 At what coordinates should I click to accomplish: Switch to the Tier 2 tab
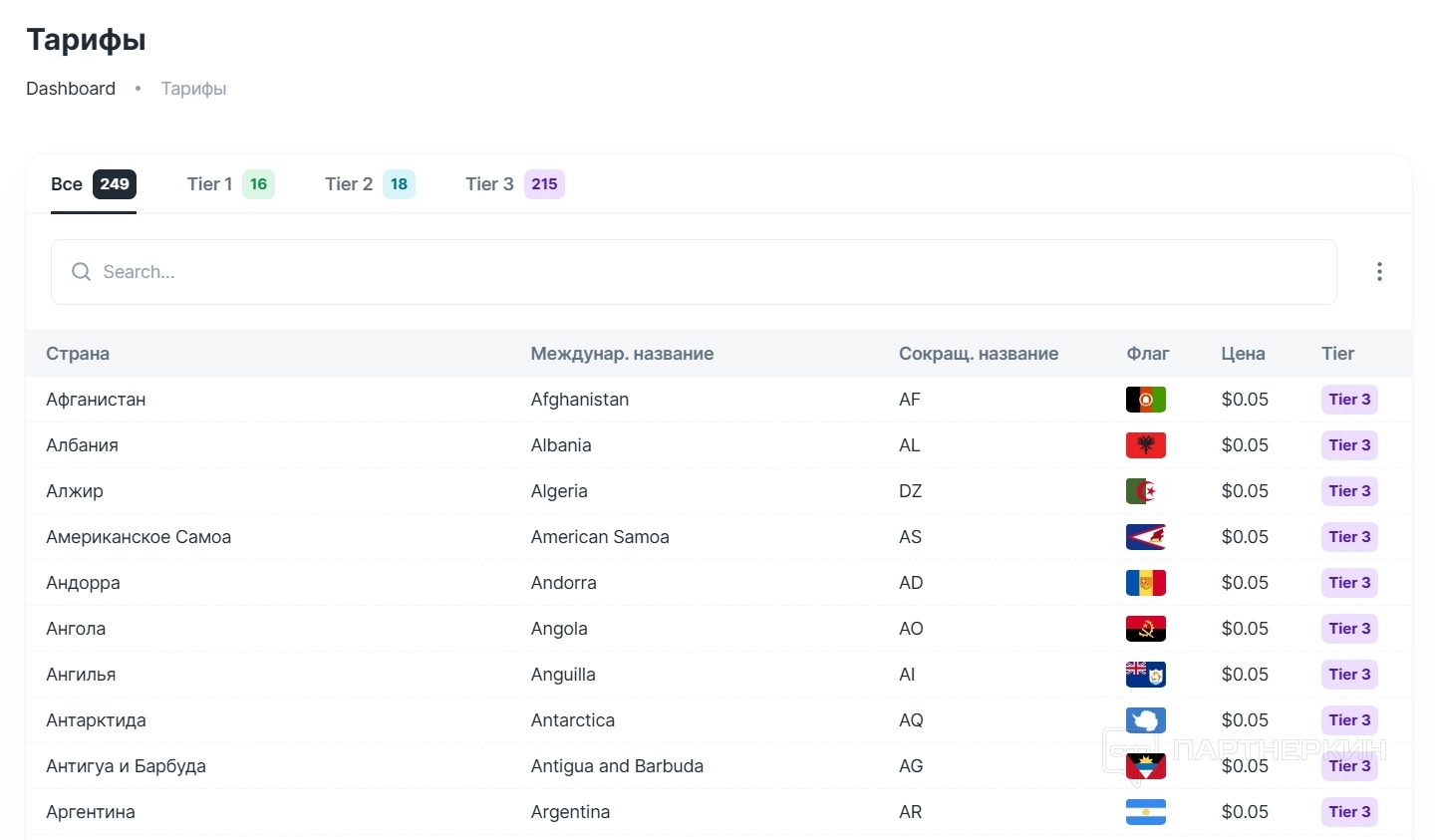[x=369, y=184]
